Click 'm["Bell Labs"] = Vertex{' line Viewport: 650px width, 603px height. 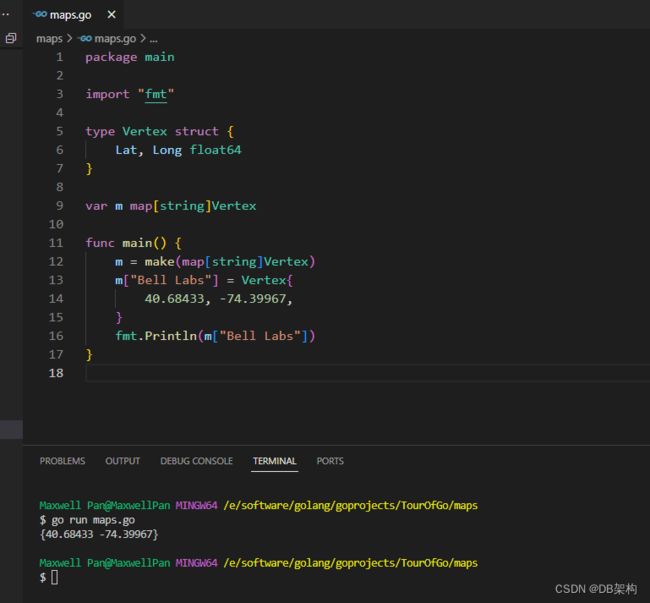[204, 280]
